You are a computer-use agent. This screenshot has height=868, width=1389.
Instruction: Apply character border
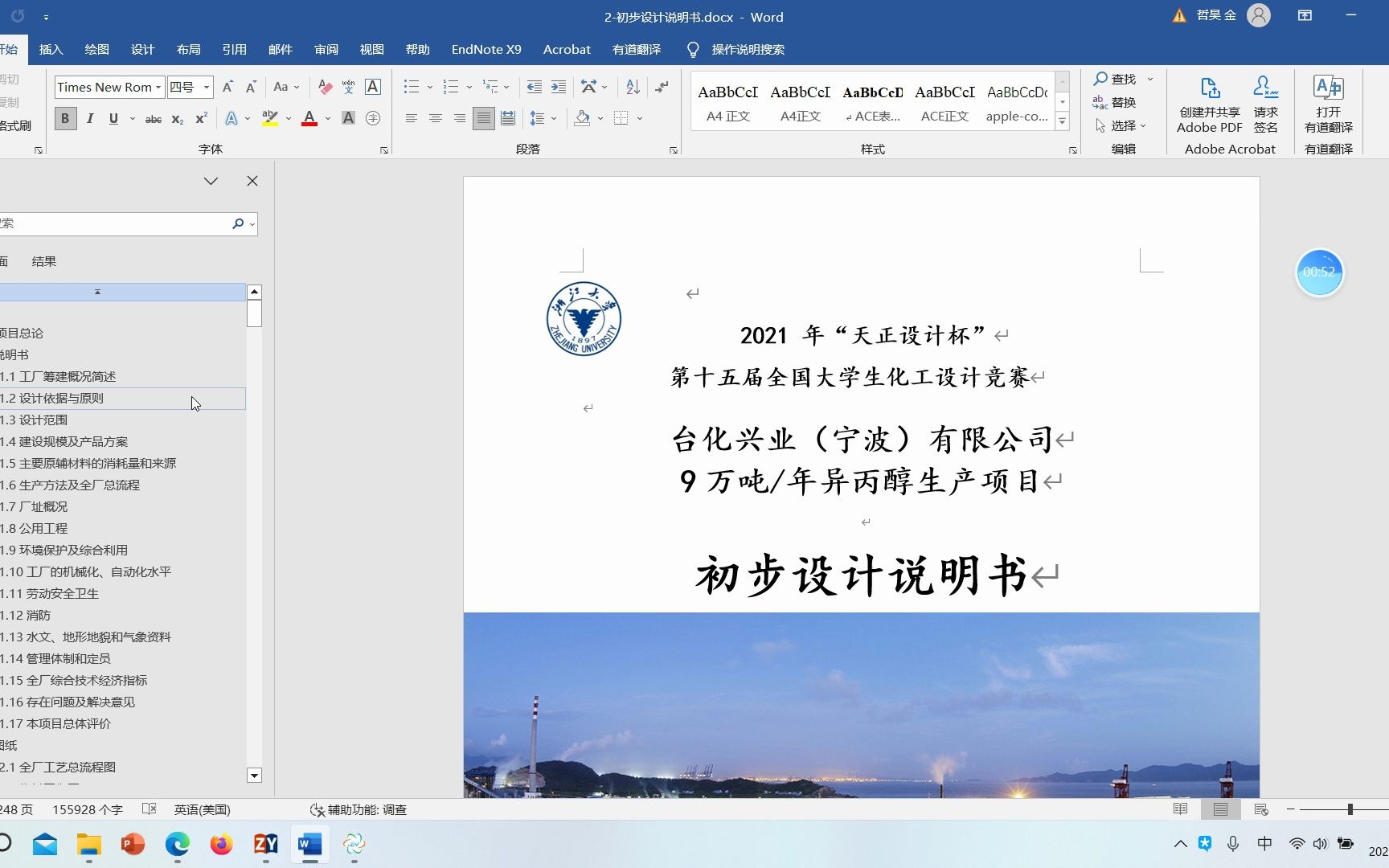(x=373, y=87)
